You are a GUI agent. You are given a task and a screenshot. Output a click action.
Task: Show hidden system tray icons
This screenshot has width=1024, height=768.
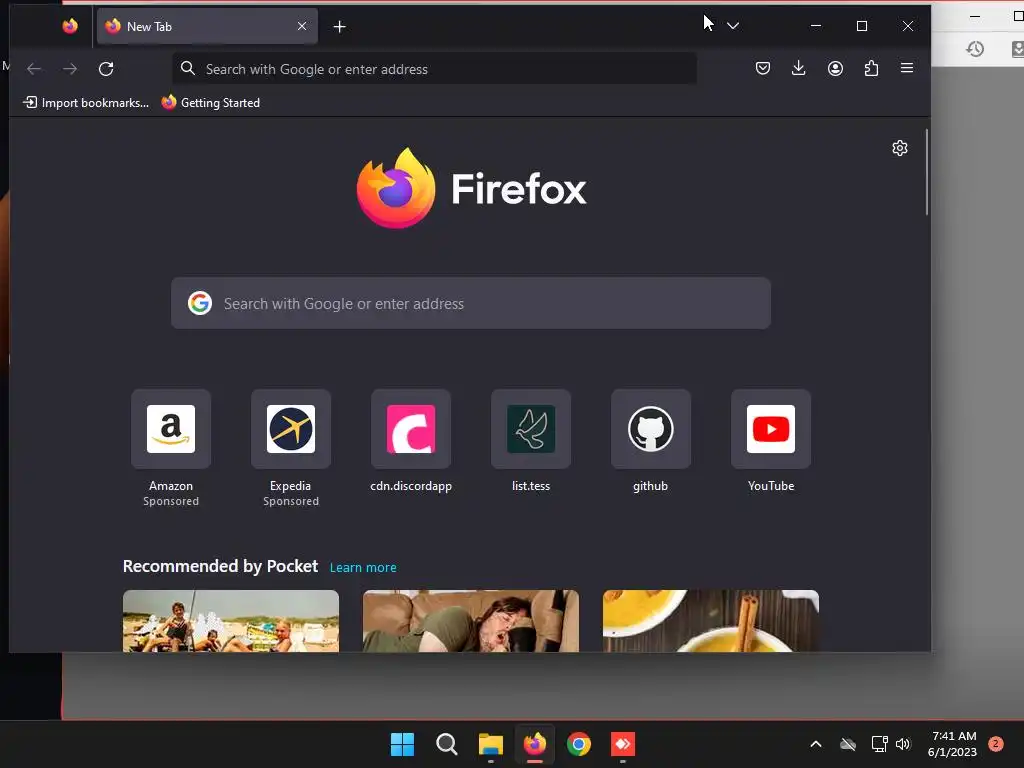click(x=816, y=744)
